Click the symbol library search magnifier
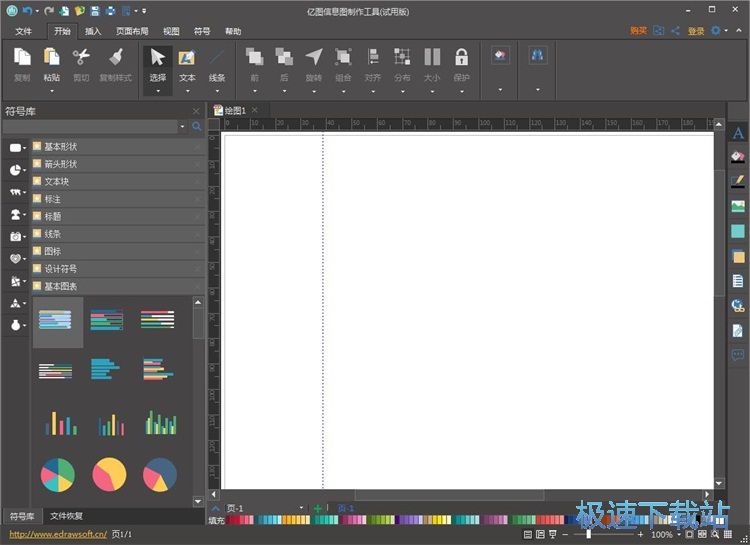Viewport: 750px width, 545px height. [197, 127]
